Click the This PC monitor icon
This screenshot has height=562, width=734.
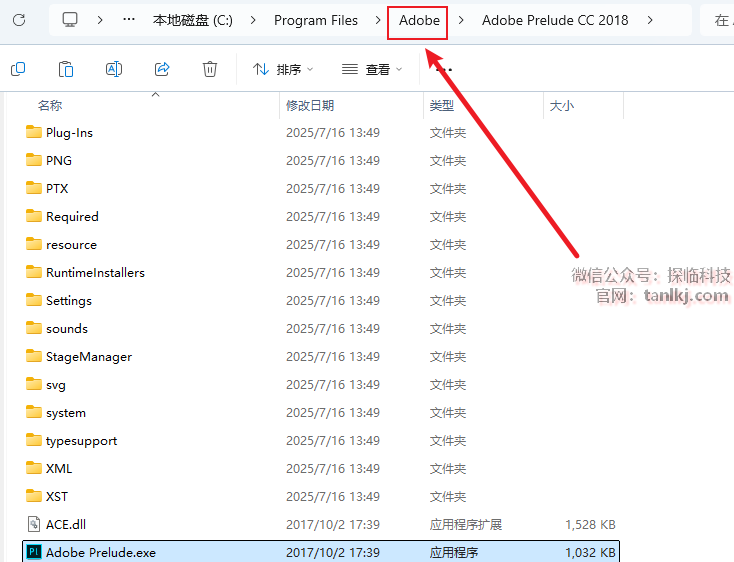pos(70,20)
